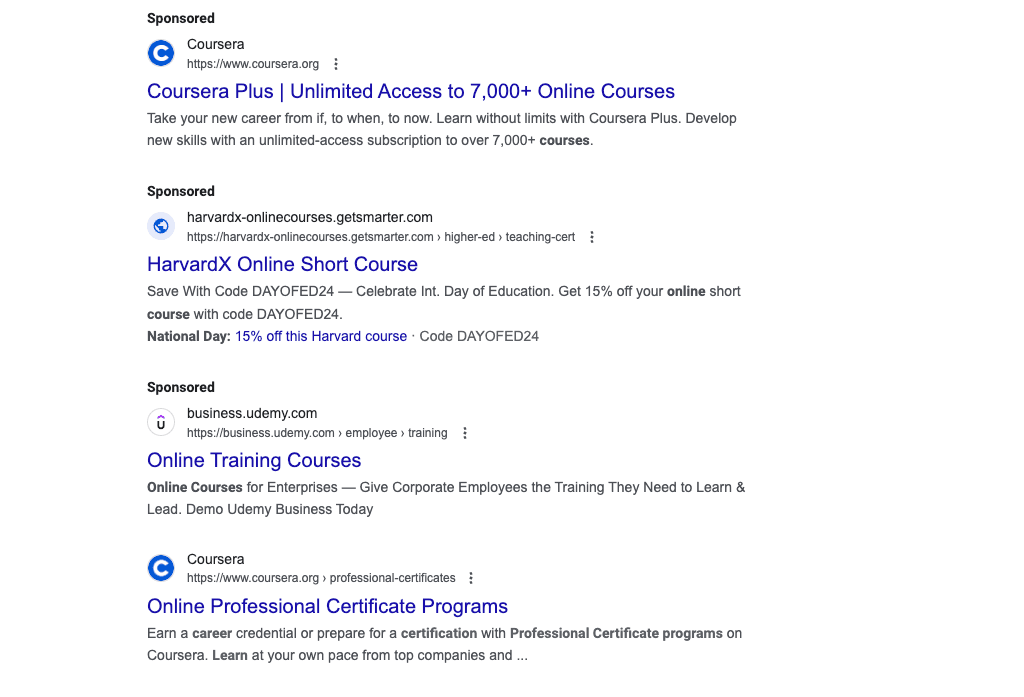Click the https://www.coursera.org URL text

(252, 63)
